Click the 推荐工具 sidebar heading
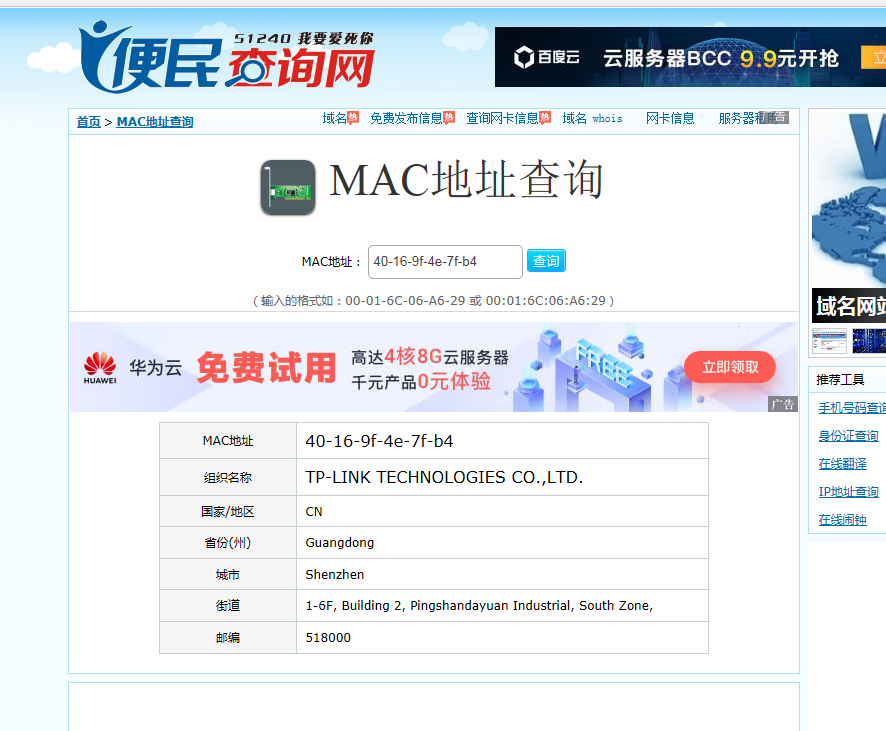The height and width of the screenshot is (731, 886). point(840,380)
